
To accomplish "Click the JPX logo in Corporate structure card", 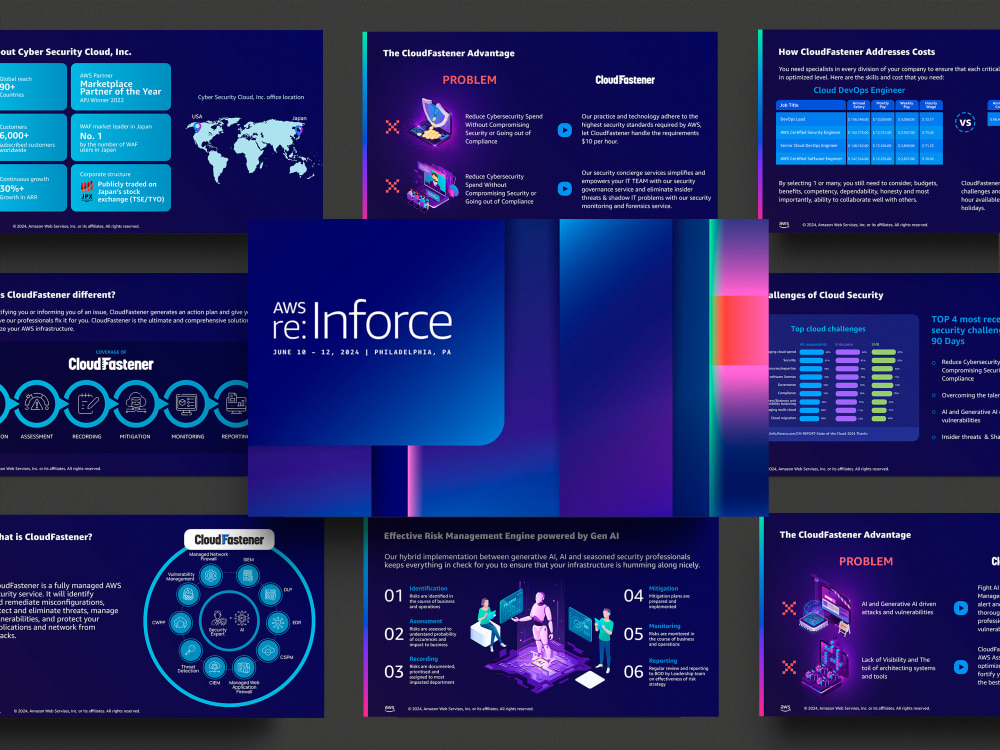I will (87, 191).
